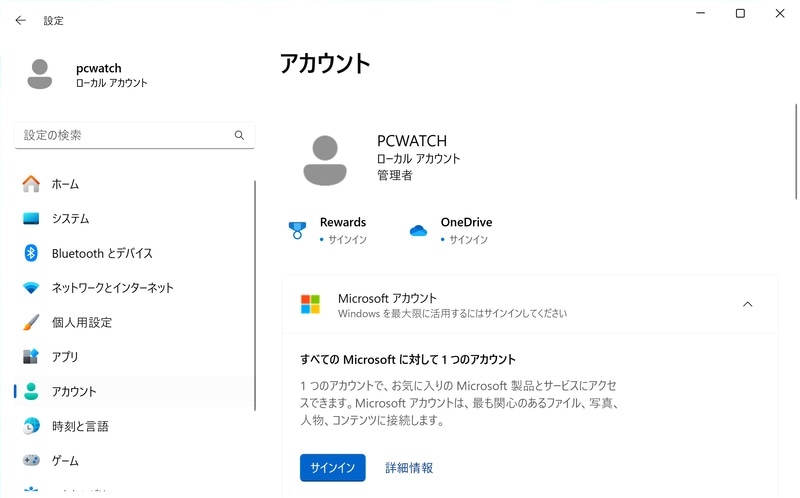
Task: Click the blue サインイン button
Action: coord(333,467)
